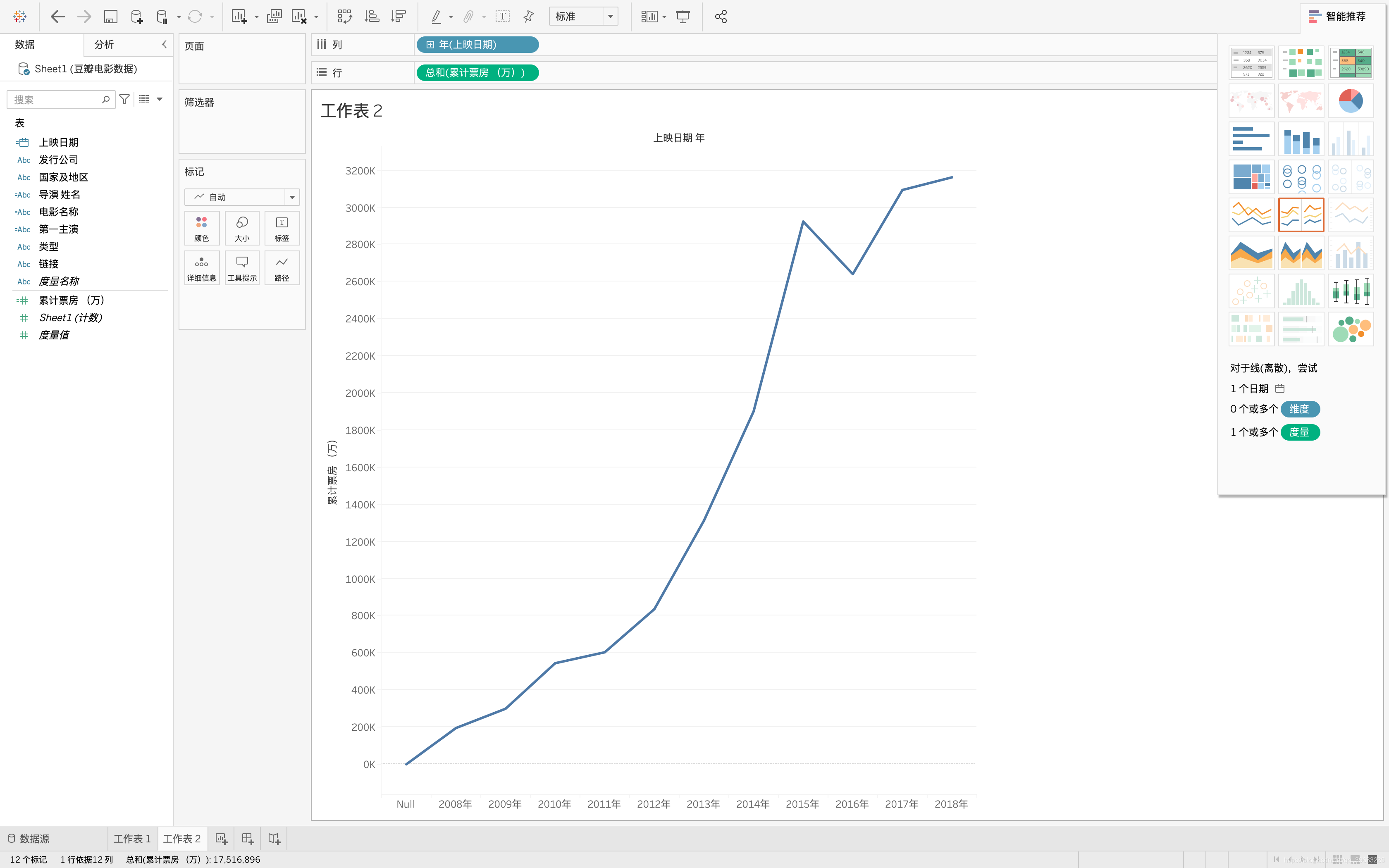Image resolution: width=1389 pixels, height=868 pixels.
Task: Open the Tooltip marks card
Action: point(242,267)
